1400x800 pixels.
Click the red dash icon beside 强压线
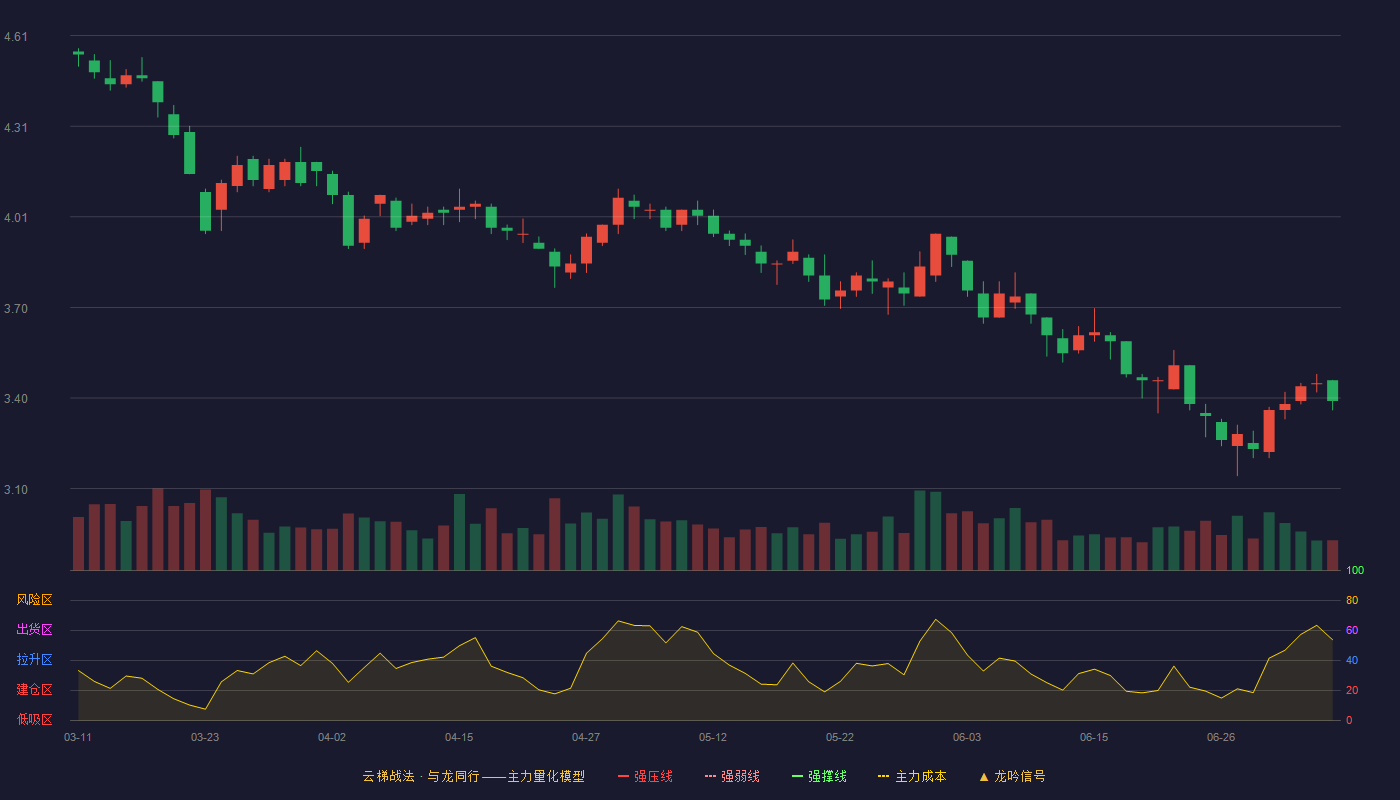623,776
